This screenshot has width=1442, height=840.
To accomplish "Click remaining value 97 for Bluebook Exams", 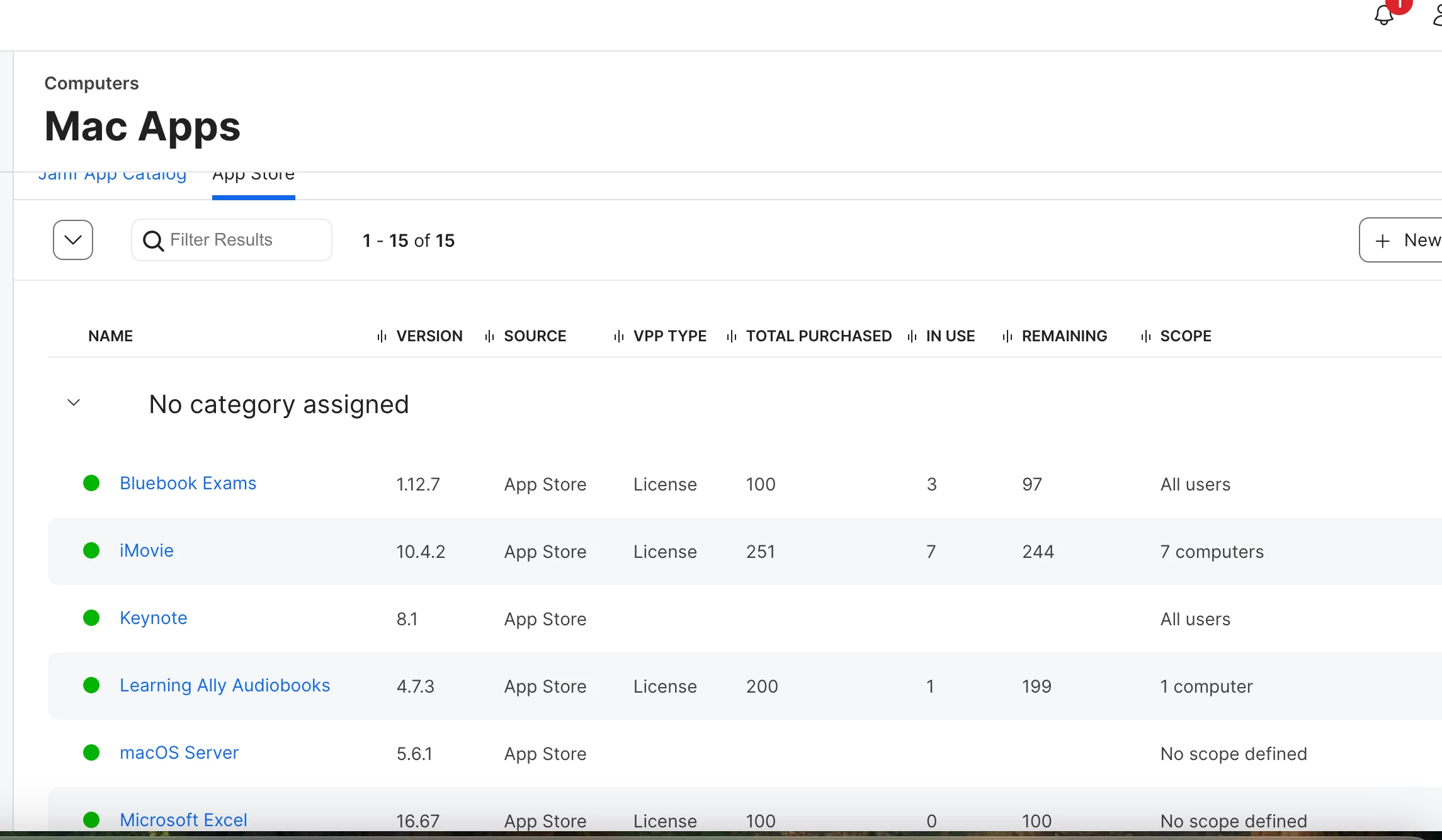I will pos(1032,484).
